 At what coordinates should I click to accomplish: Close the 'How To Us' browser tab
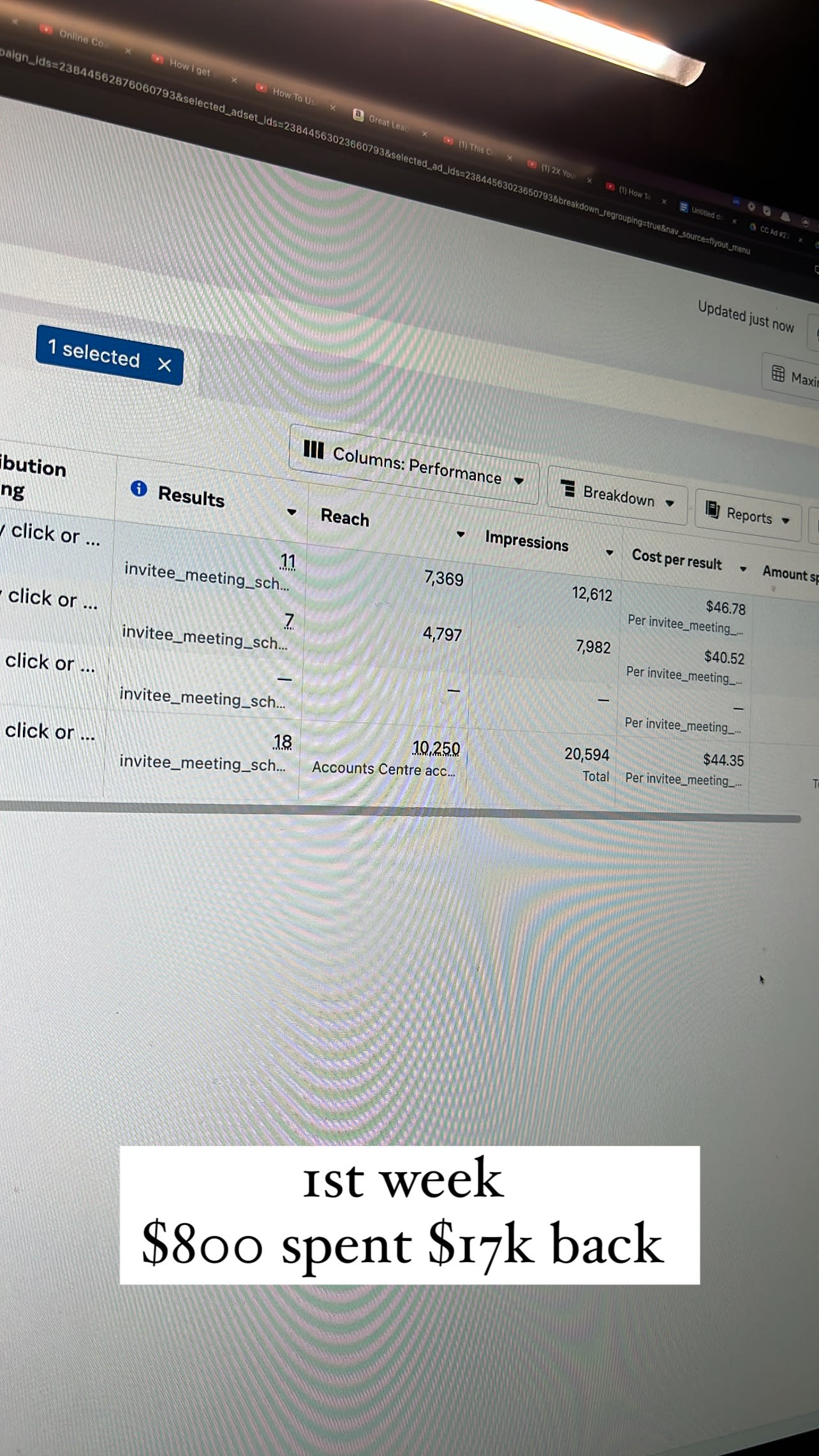(332, 108)
